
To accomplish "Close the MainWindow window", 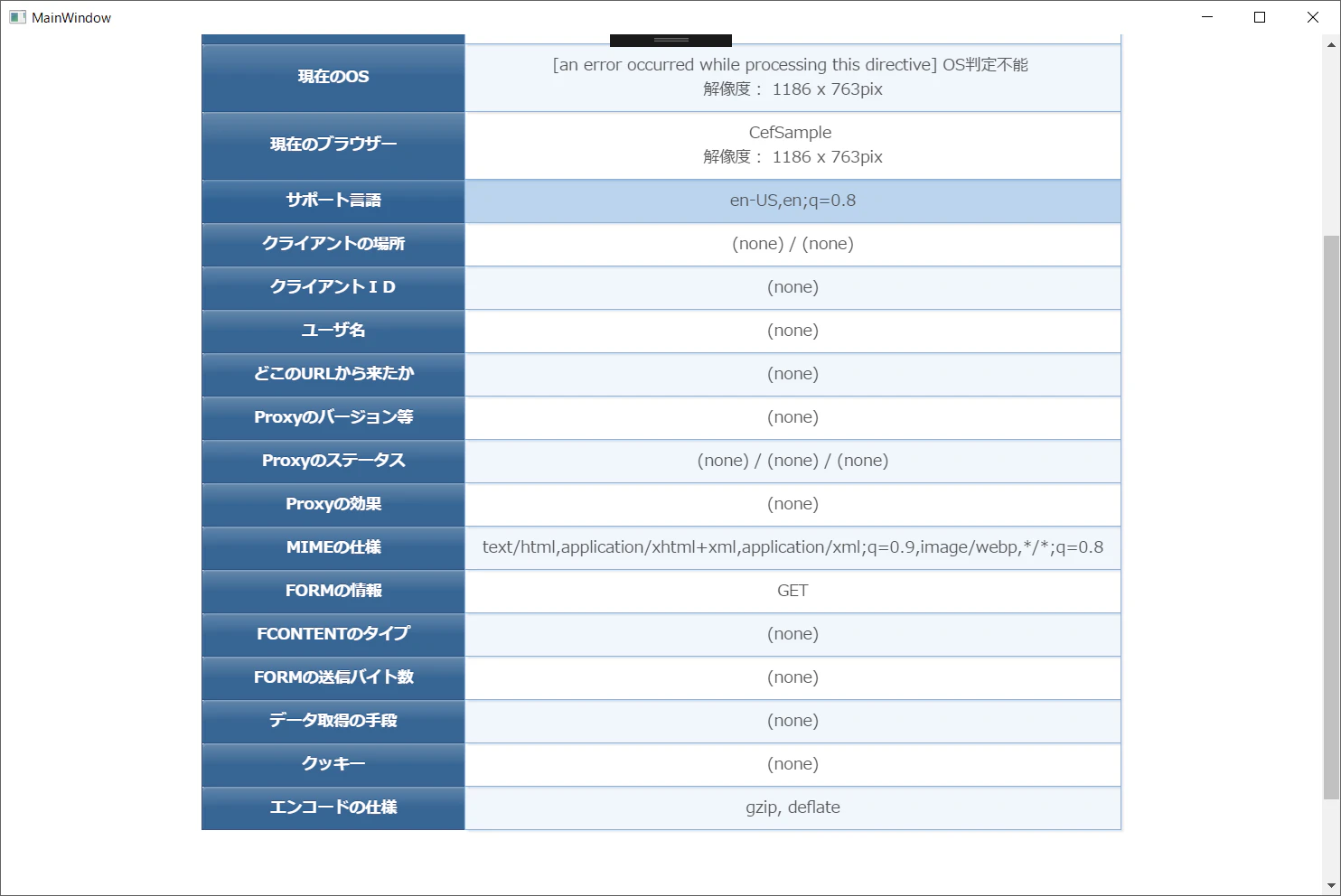I will coord(1313,17).
